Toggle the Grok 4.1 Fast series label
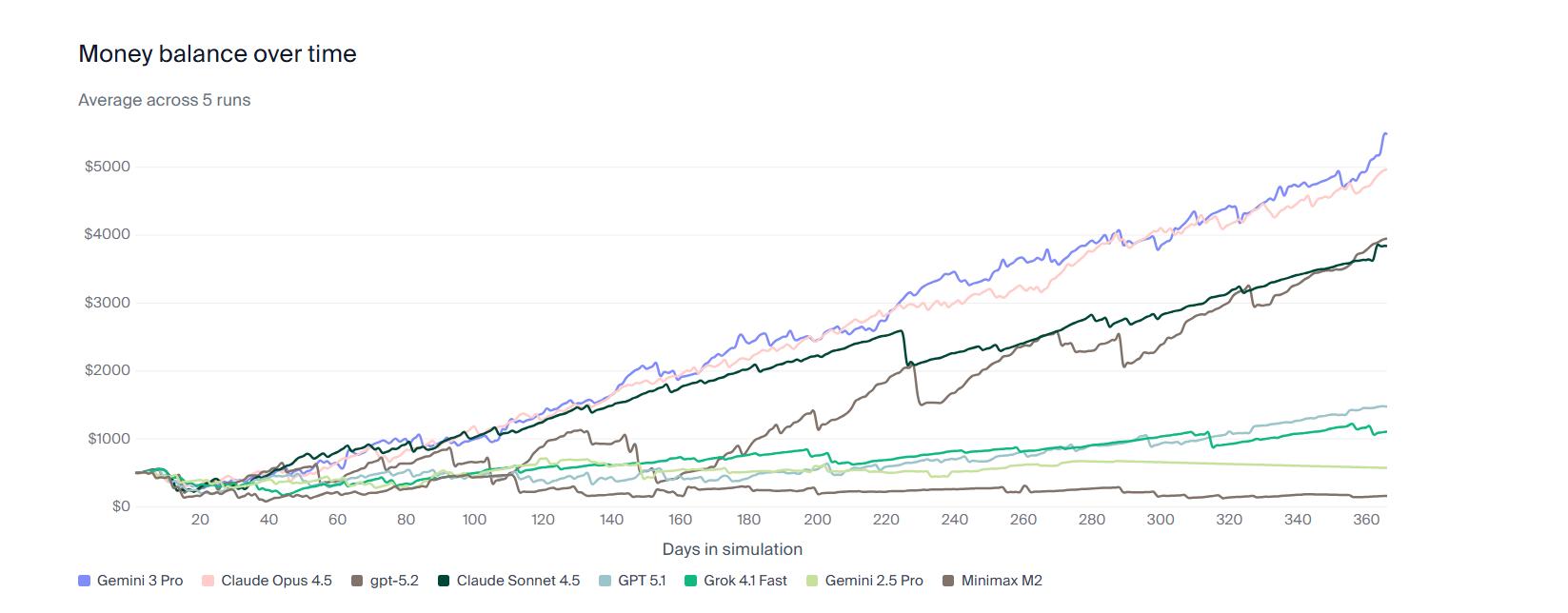Image resolution: width=1568 pixels, height=613 pixels. pyautogui.click(x=745, y=581)
